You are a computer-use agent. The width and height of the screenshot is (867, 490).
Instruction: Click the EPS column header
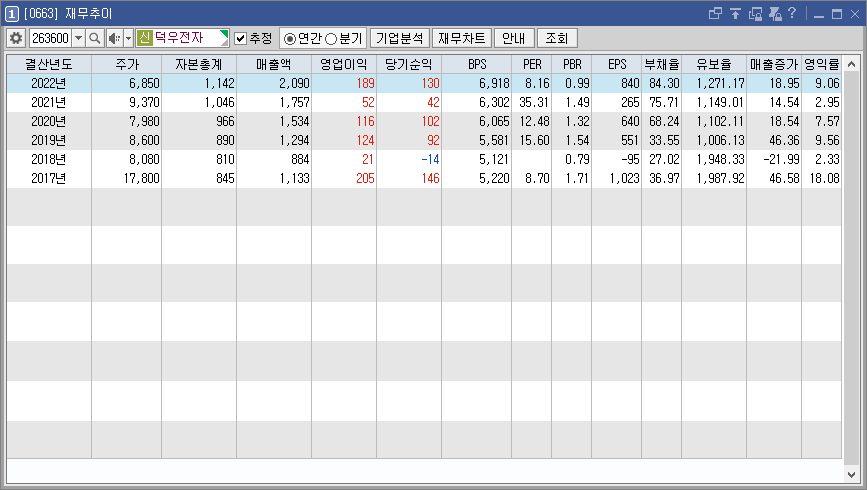click(x=617, y=64)
